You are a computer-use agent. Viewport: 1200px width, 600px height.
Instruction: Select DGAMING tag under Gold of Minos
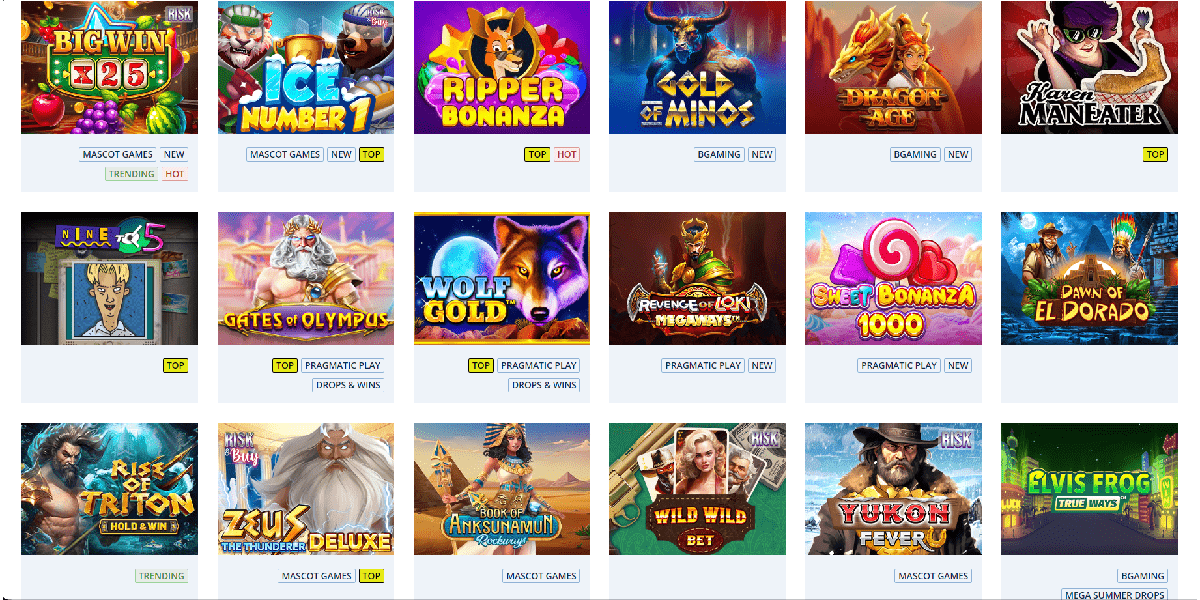tap(719, 155)
